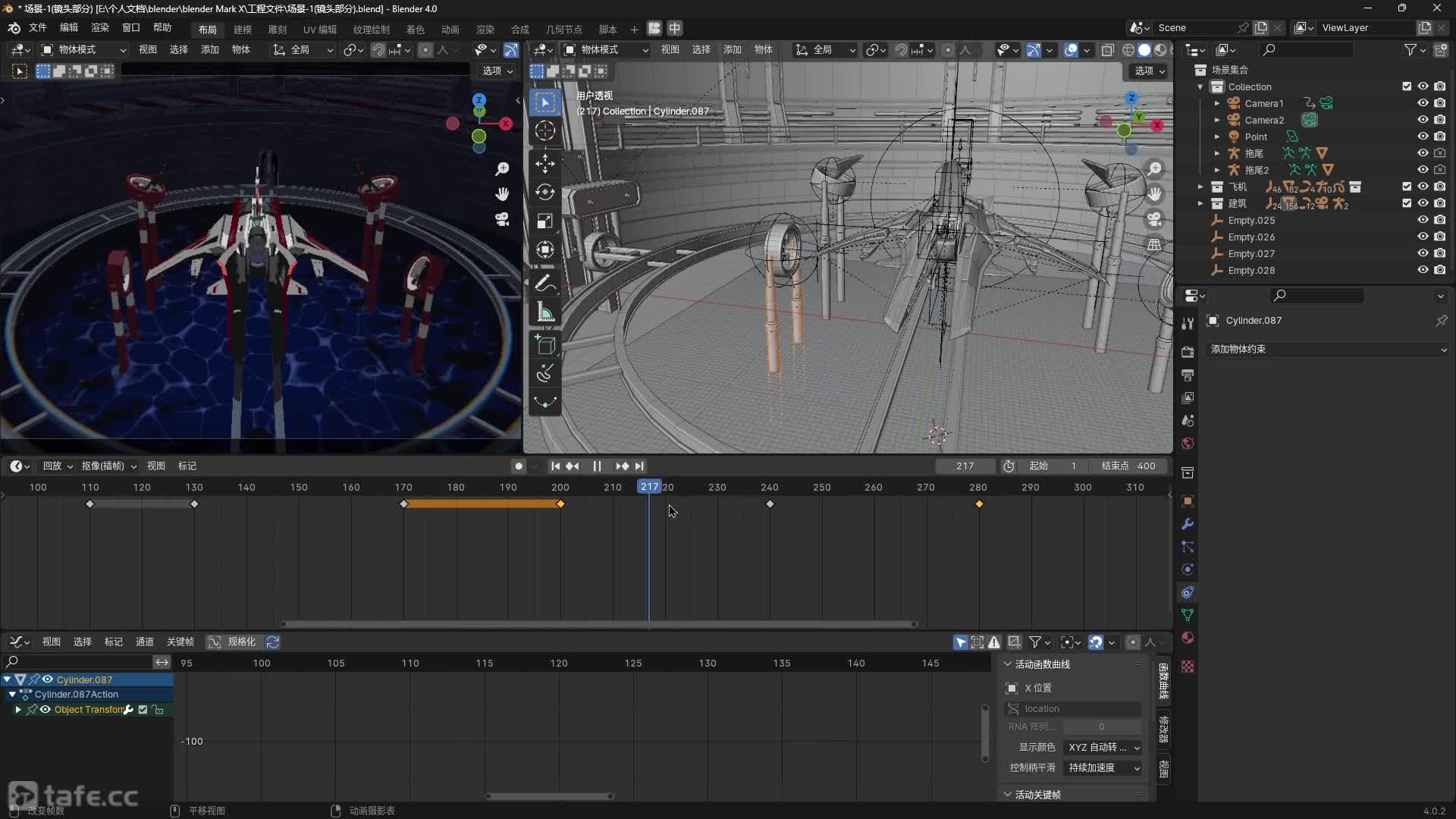
Task: Hide Camera2 in viewport via eye icon
Action: tap(1423, 120)
